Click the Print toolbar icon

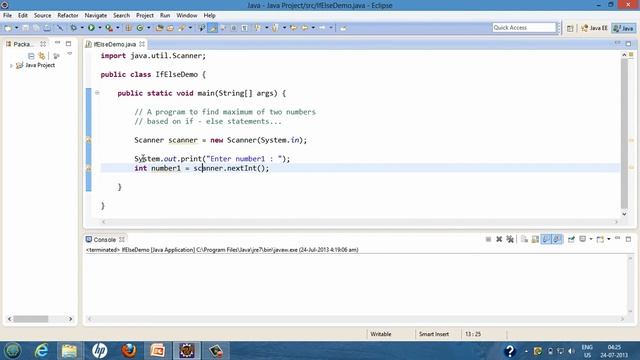(47, 28)
